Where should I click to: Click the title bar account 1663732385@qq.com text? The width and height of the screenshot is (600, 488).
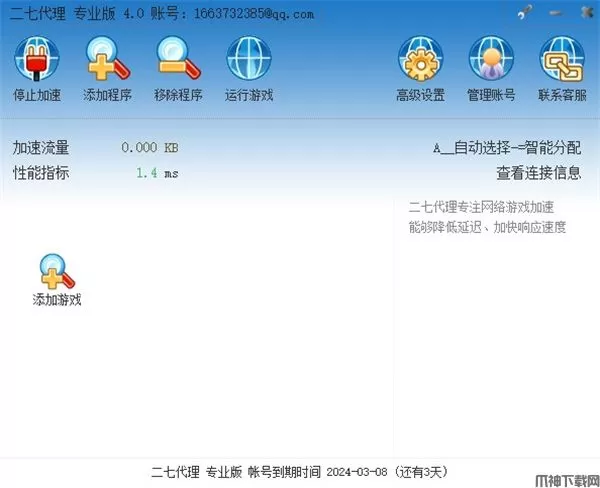(x=254, y=14)
